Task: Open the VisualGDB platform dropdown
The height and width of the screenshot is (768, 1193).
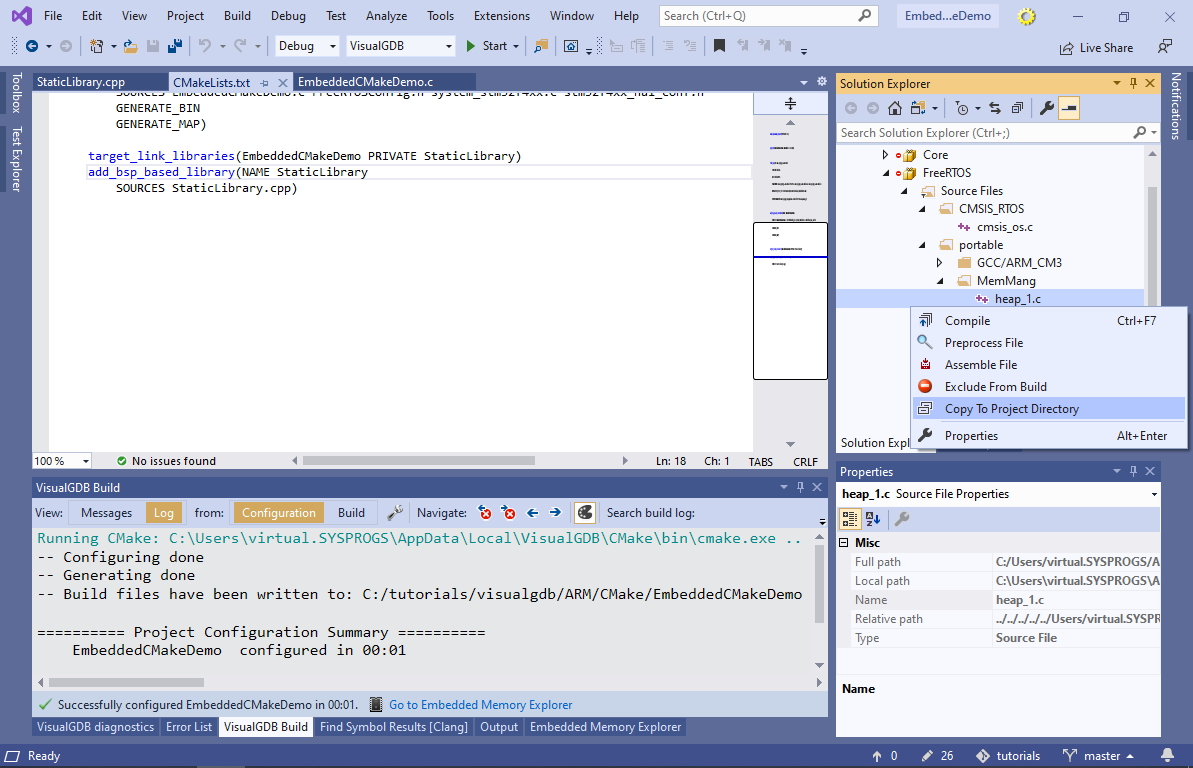Action: (401, 46)
